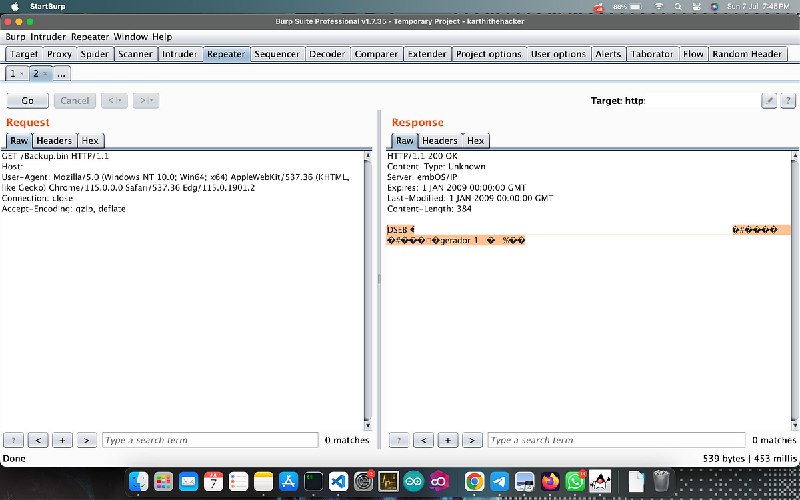Open the Alerts tab
Viewport: 800px width, 500px height.
point(608,54)
